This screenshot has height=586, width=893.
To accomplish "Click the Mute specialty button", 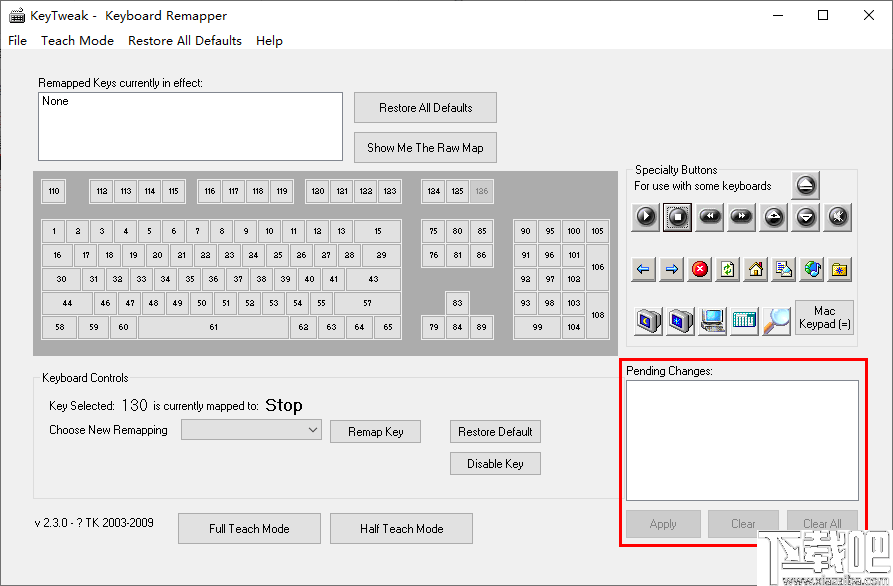I will tap(838, 218).
